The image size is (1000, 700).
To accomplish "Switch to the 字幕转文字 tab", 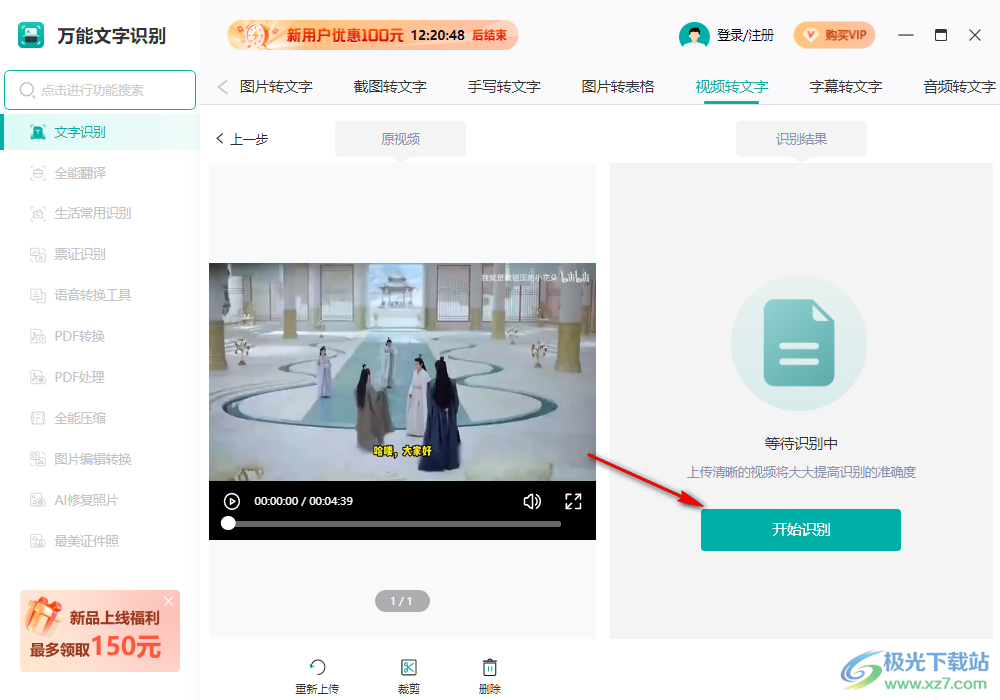I will click(x=846, y=87).
